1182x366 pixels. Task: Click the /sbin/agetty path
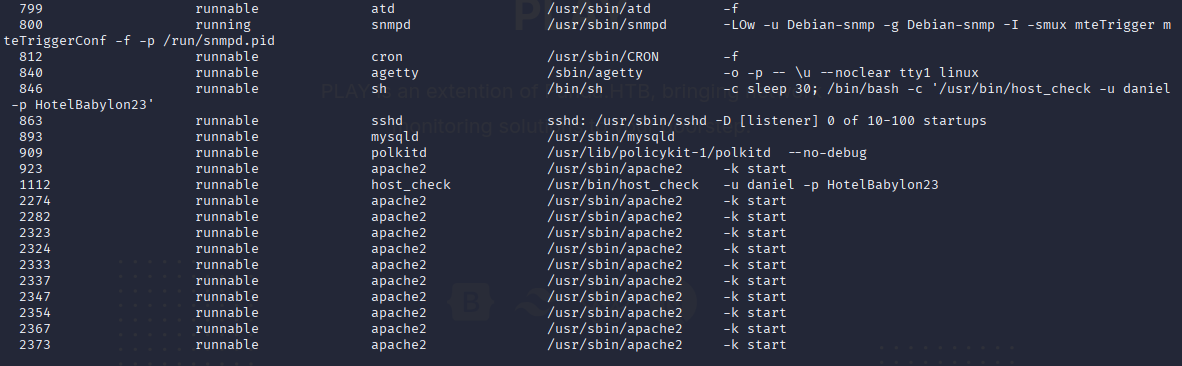pyautogui.click(x=595, y=73)
